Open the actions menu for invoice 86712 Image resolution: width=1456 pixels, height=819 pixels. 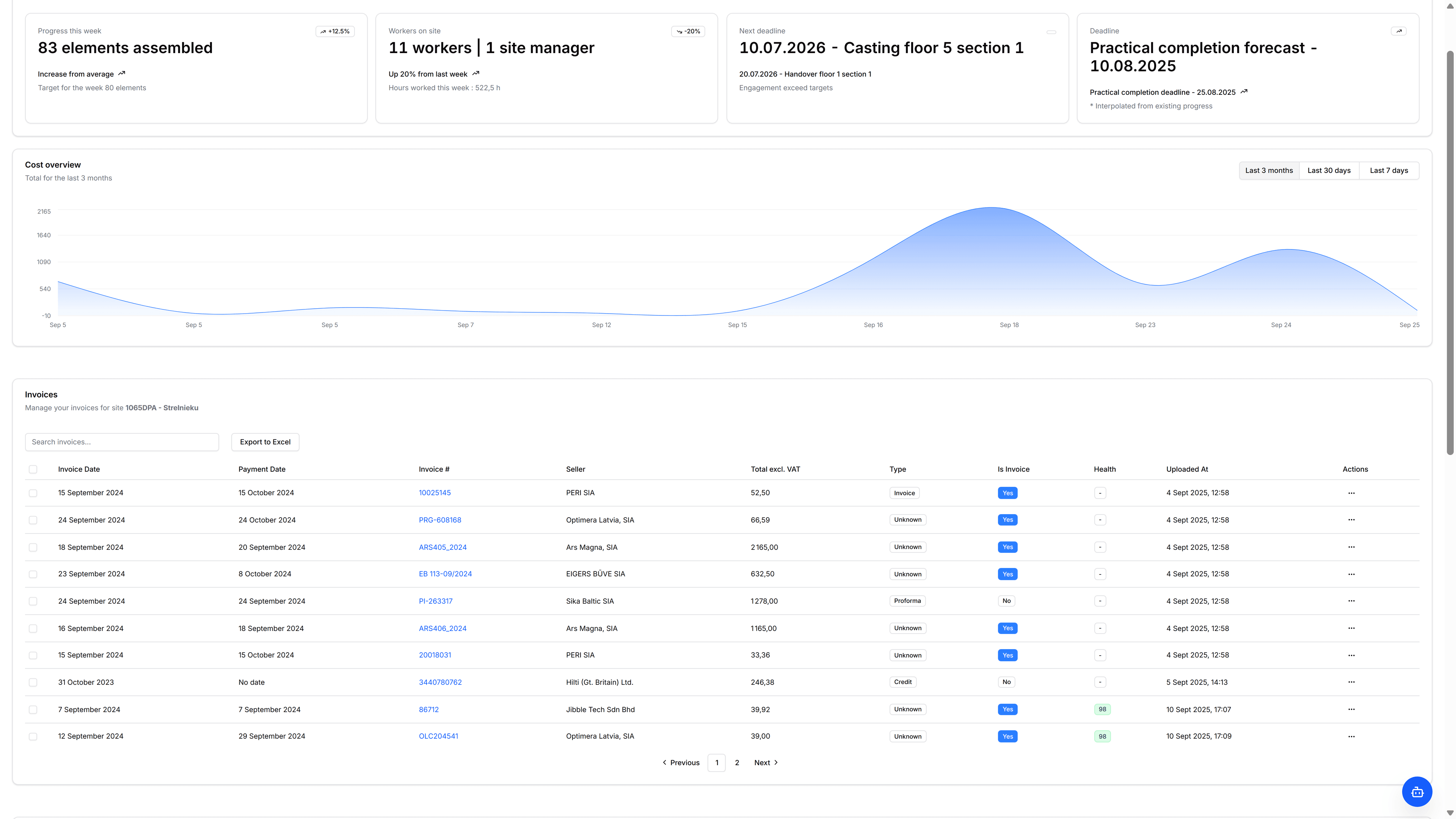[x=1351, y=709]
